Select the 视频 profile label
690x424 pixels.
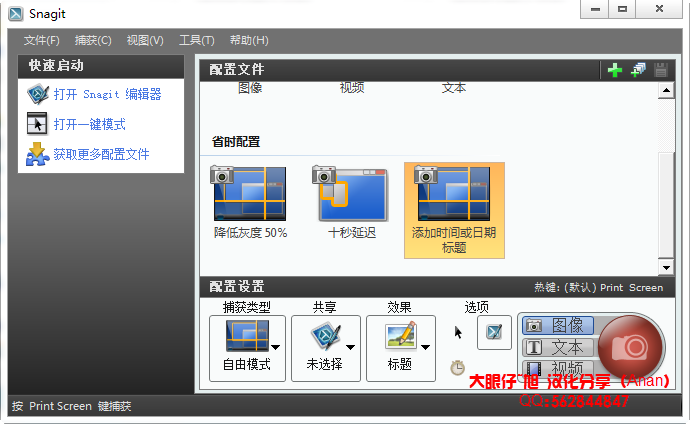tap(352, 88)
